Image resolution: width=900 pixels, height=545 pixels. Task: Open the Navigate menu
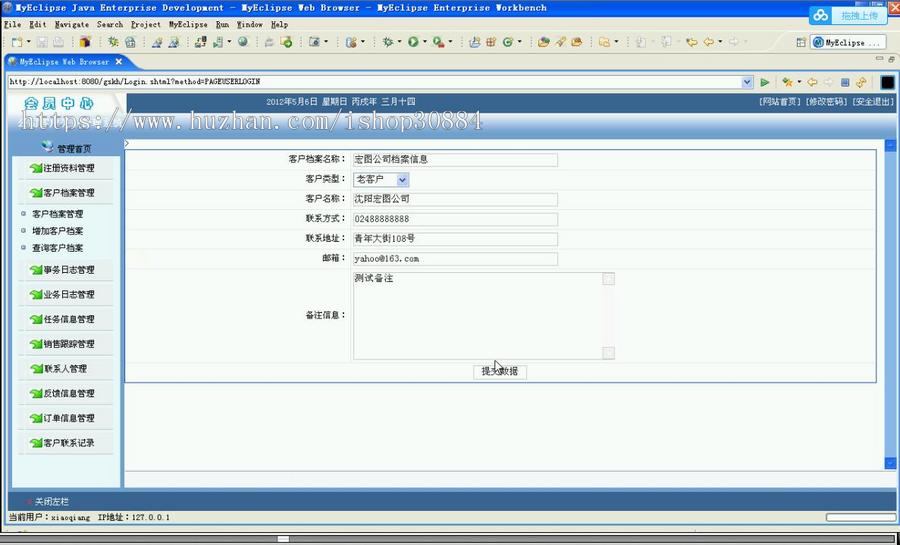72,25
